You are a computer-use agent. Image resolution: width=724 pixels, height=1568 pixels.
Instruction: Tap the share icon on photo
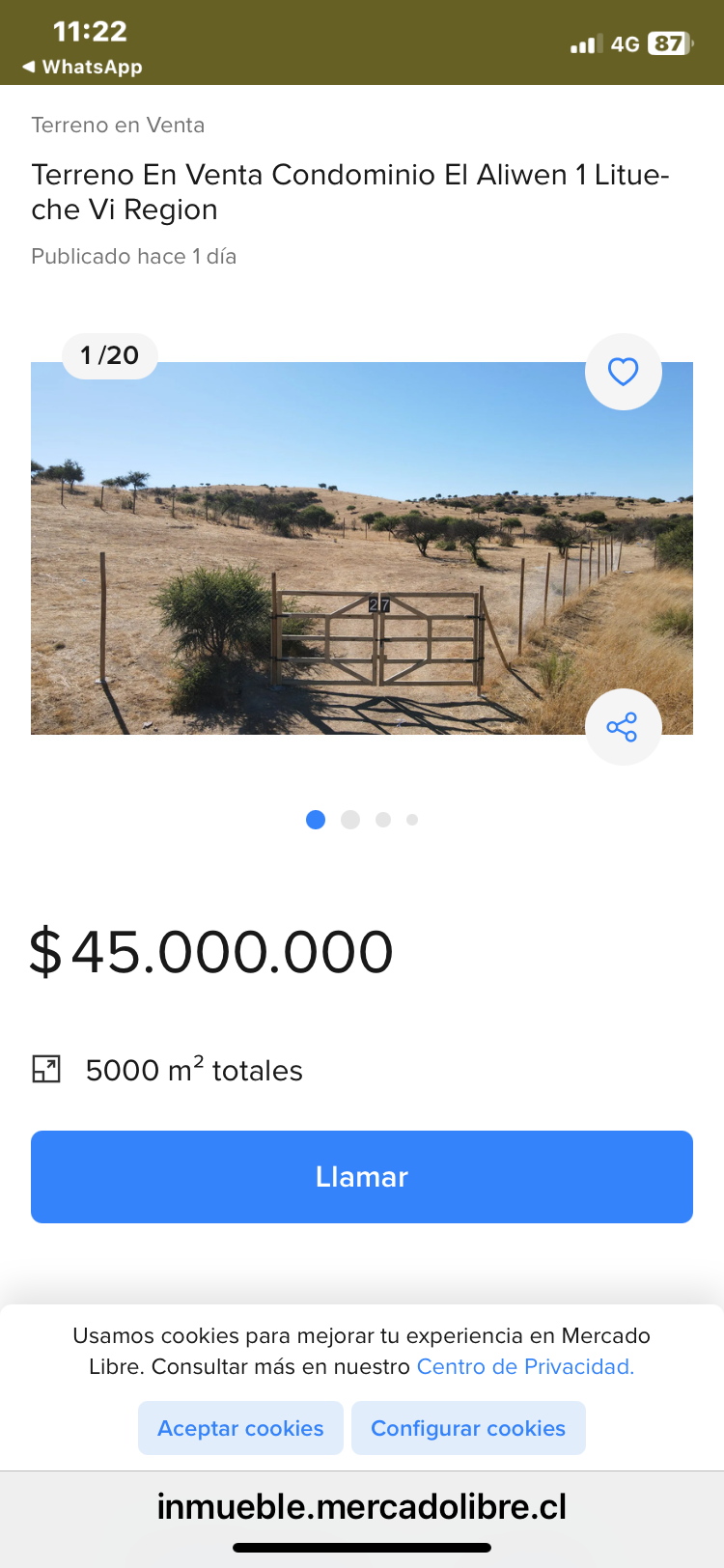click(x=623, y=727)
